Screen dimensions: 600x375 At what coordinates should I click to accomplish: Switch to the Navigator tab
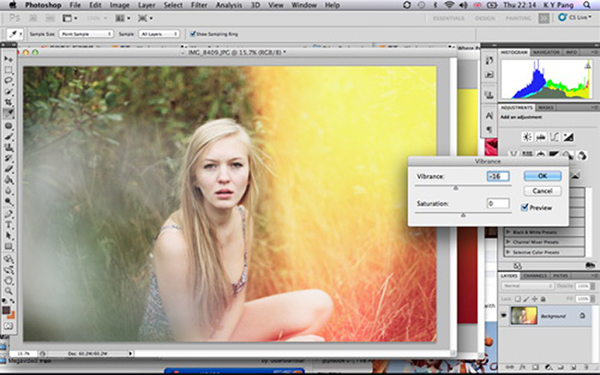[546, 52]
